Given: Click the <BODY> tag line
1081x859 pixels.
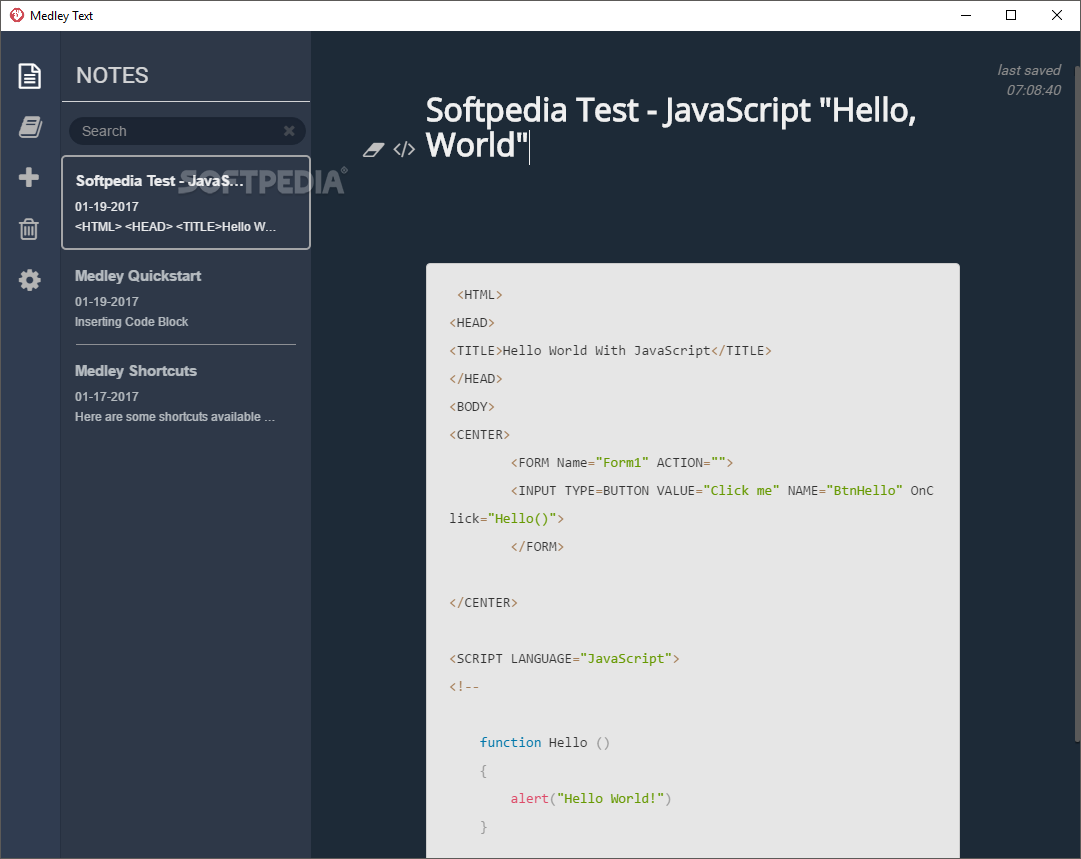Looking at the screenshot, I should coord(472,407).
